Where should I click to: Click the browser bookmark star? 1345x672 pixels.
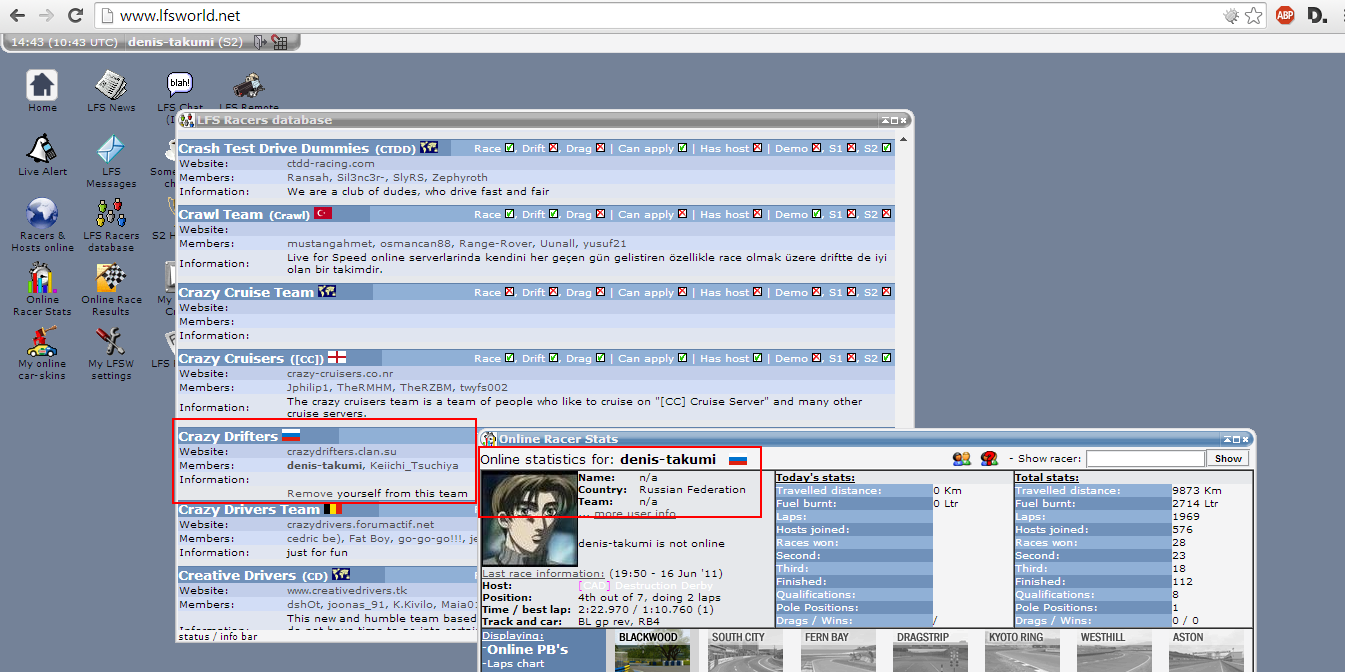click(1253, 16)
